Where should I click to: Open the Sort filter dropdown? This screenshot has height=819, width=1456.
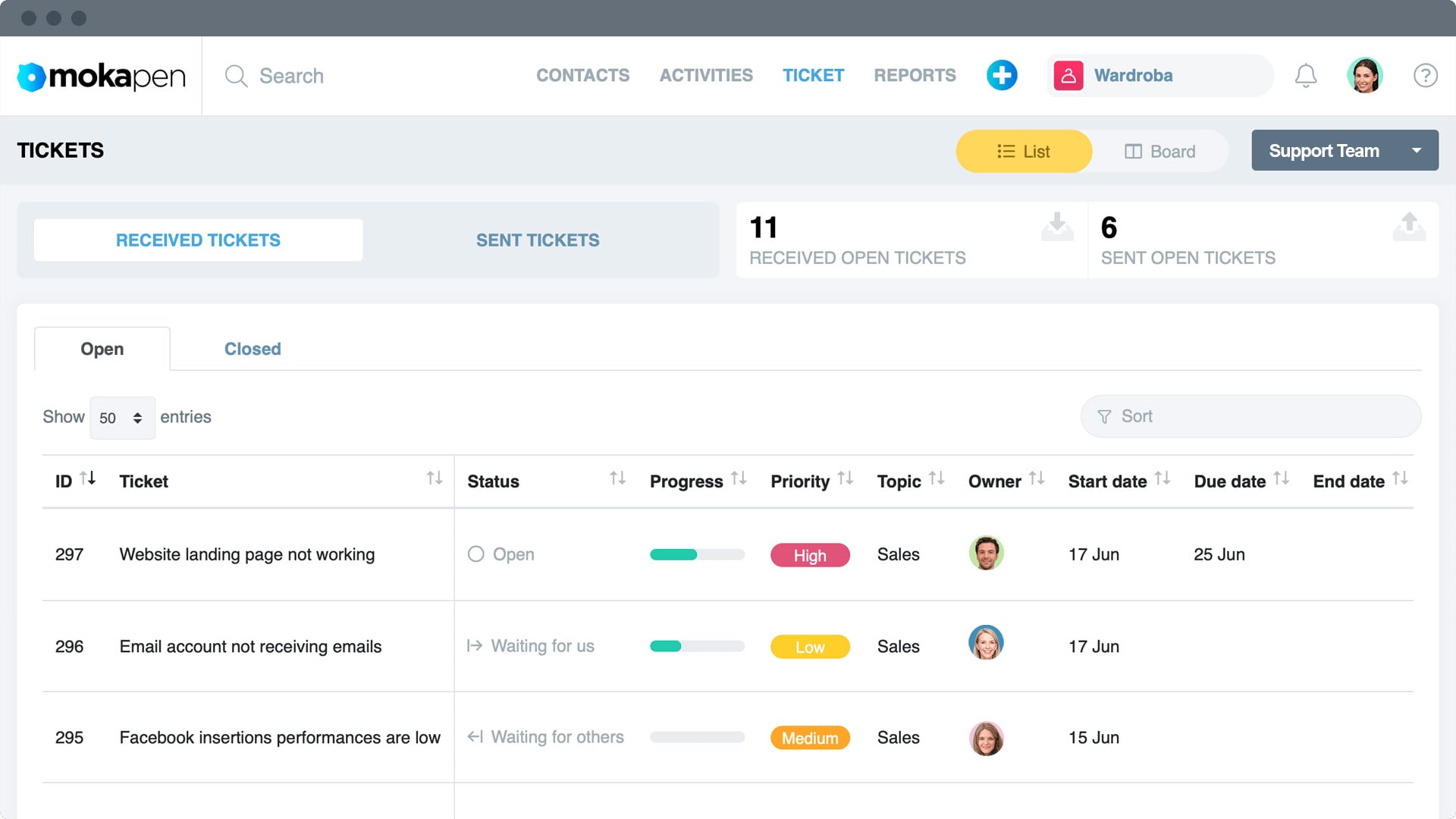[x=1250, y=416]
